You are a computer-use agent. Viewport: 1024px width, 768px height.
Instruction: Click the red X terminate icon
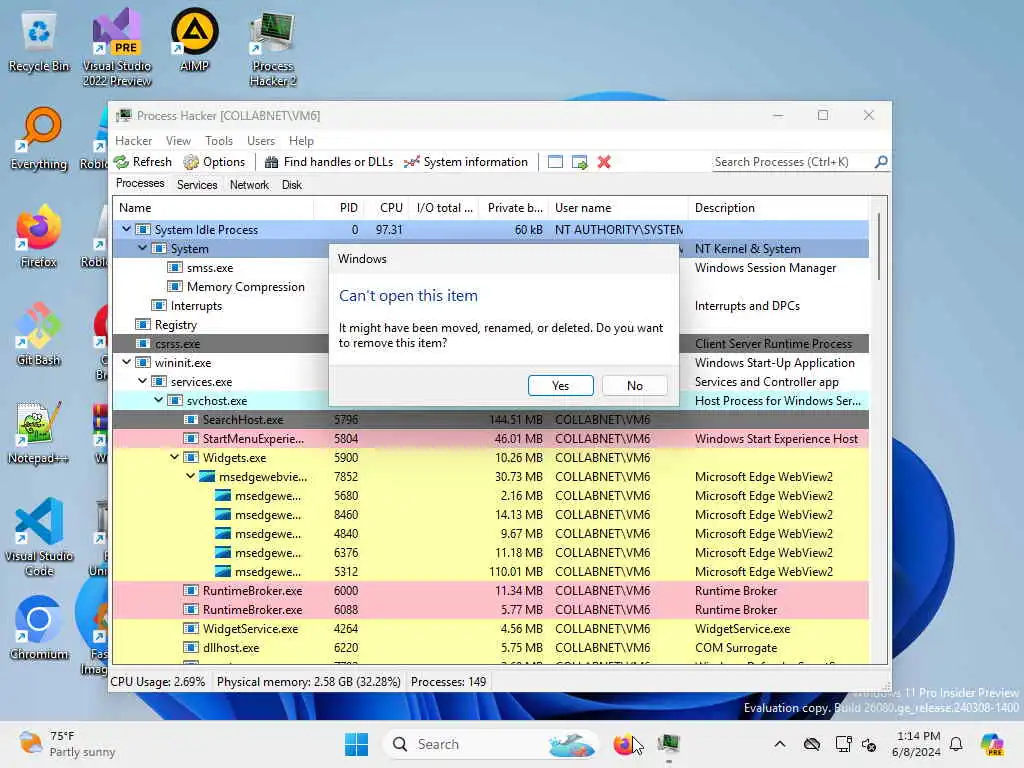604,162
